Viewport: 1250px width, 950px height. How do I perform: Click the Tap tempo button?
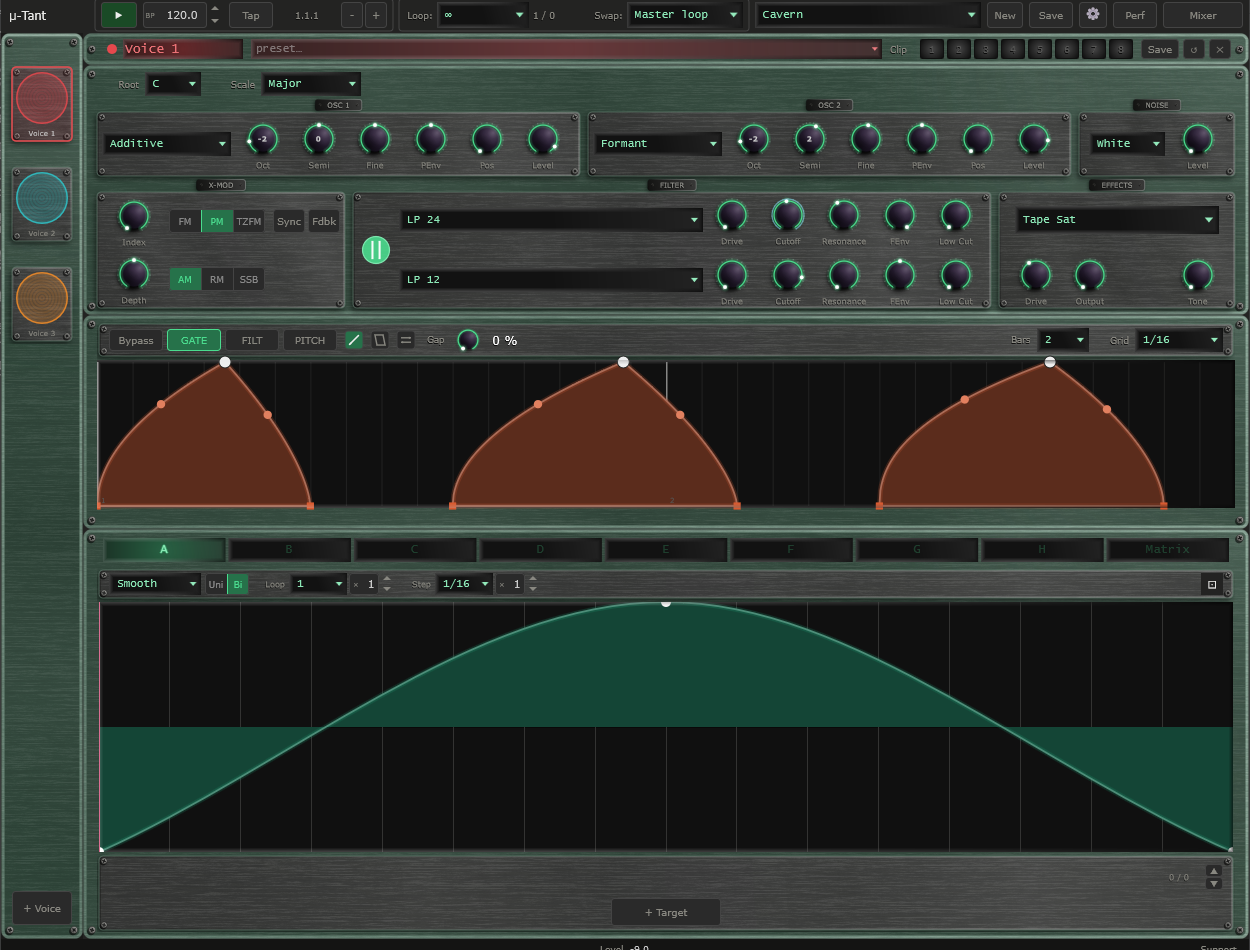click(251, 15)
